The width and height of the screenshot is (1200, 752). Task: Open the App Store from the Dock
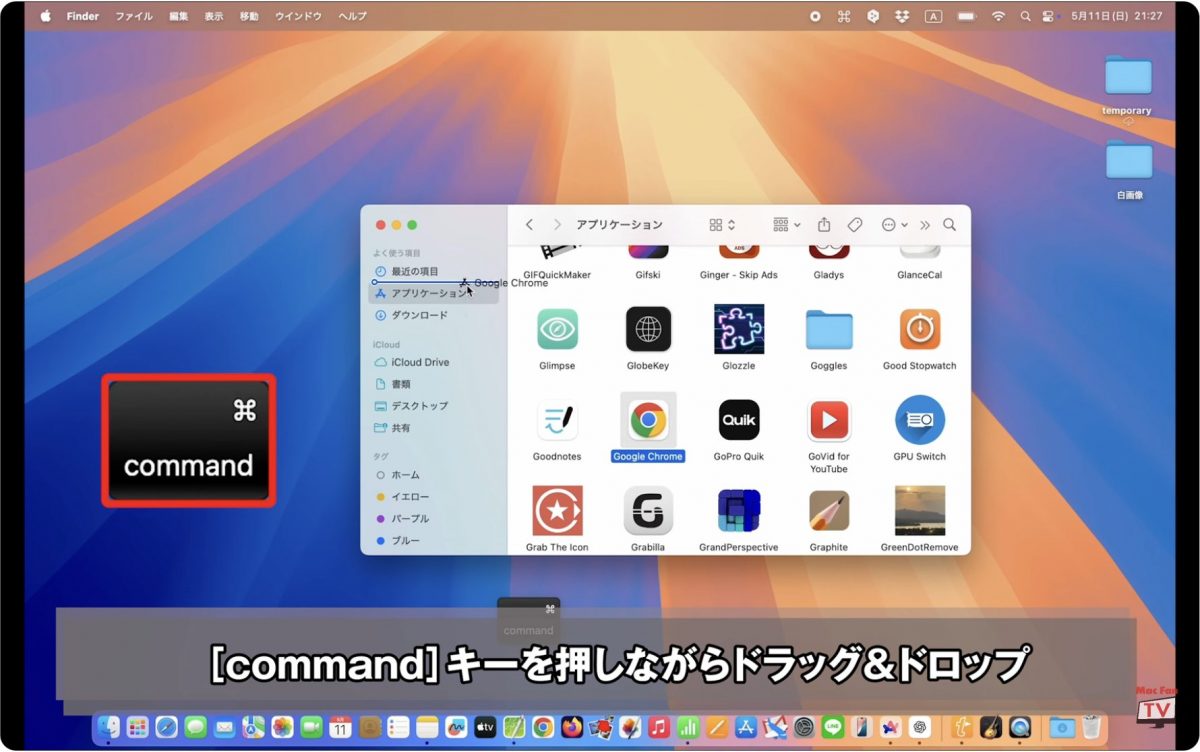pyautogui.click(x=746, y=727)
